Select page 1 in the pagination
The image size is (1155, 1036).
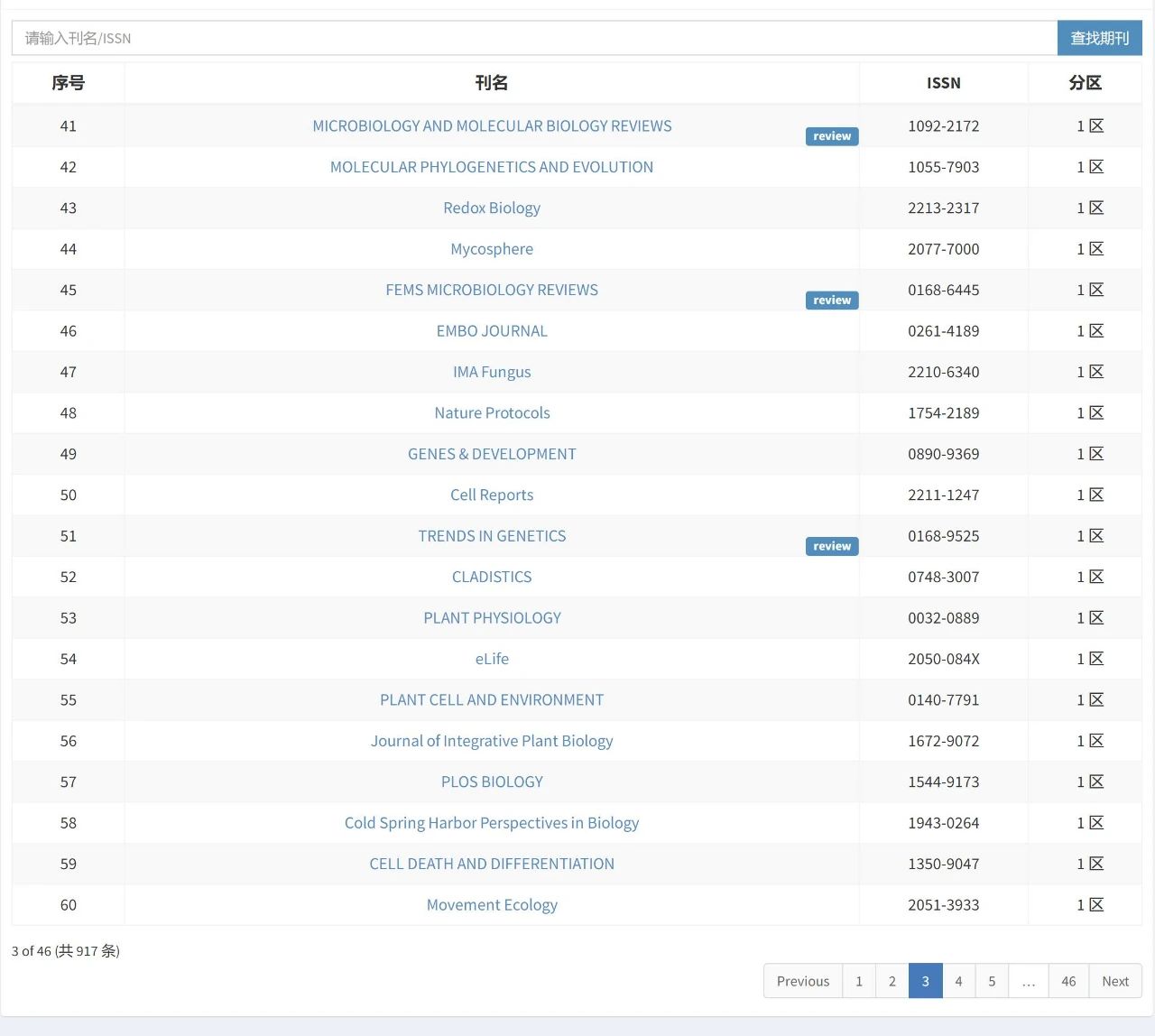(859, 981)
